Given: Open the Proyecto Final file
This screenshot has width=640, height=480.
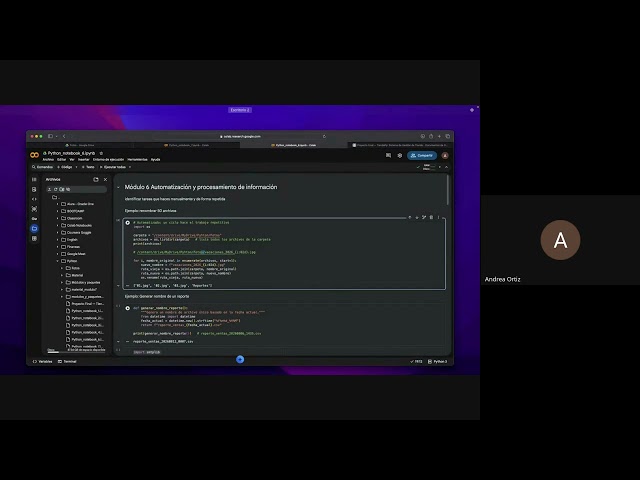Looking at the screenshot, I should point(85,304).
